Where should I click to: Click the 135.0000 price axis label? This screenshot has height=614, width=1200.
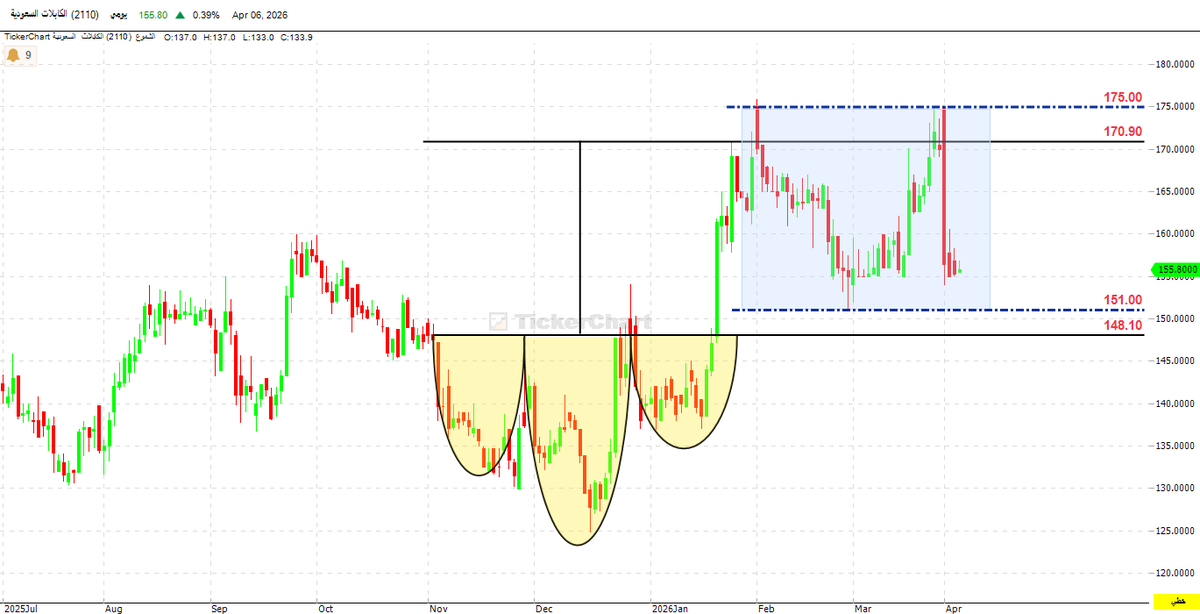pyautogui.click(x=1175, y=446)
